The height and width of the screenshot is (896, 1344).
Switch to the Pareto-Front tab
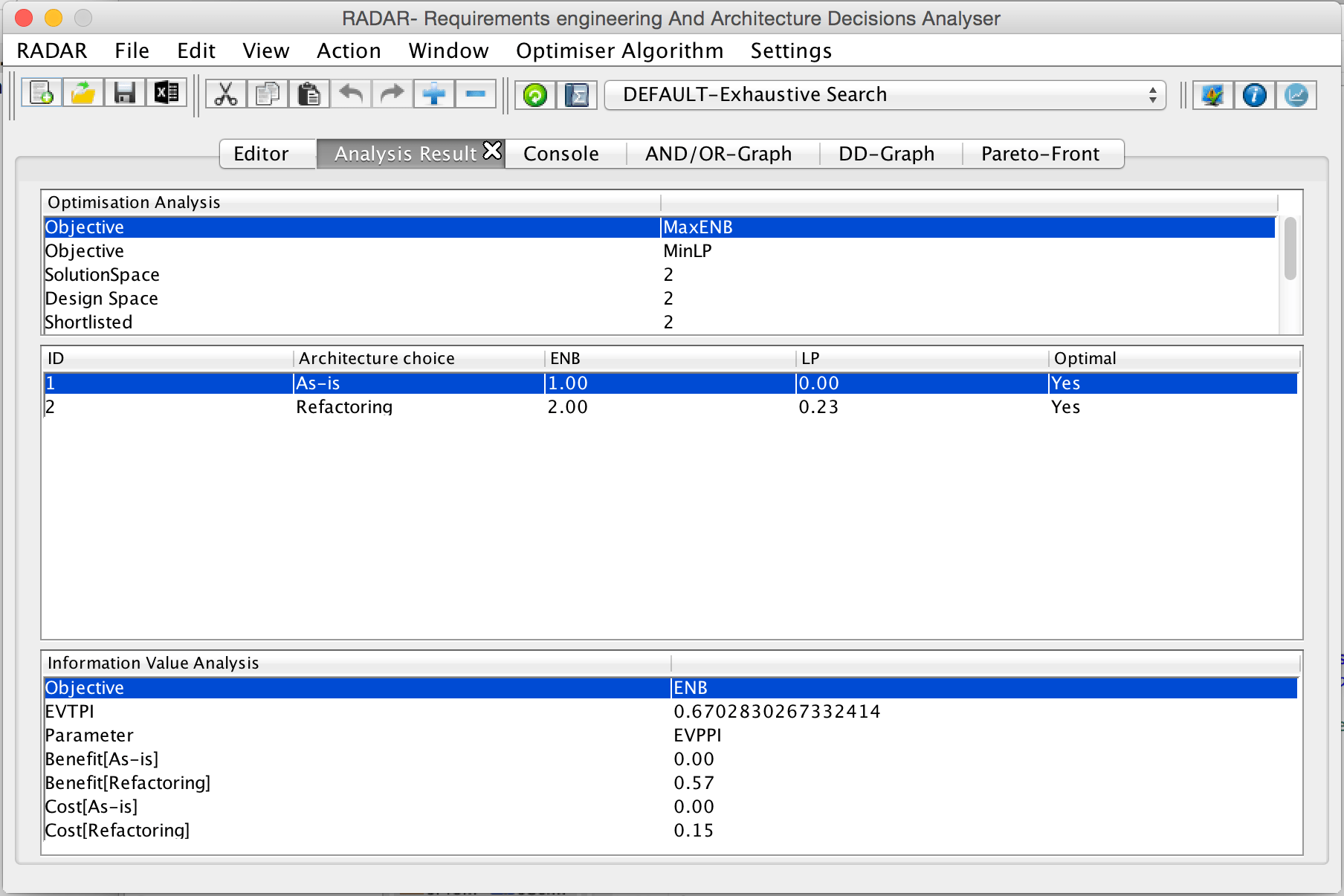[x=1041, y=154]
